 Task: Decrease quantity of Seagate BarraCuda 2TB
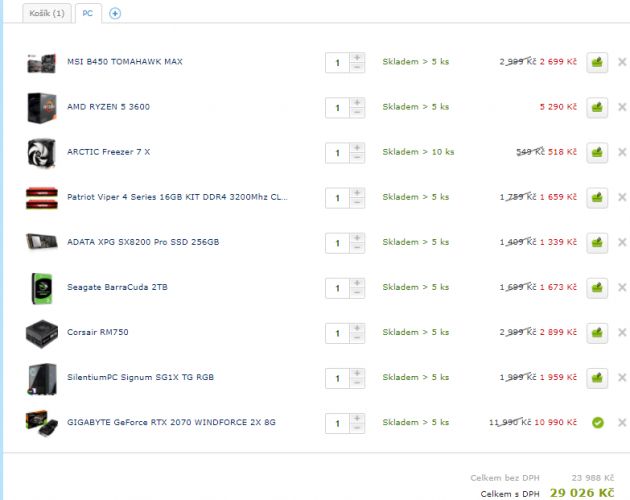(x=357, y=293)
